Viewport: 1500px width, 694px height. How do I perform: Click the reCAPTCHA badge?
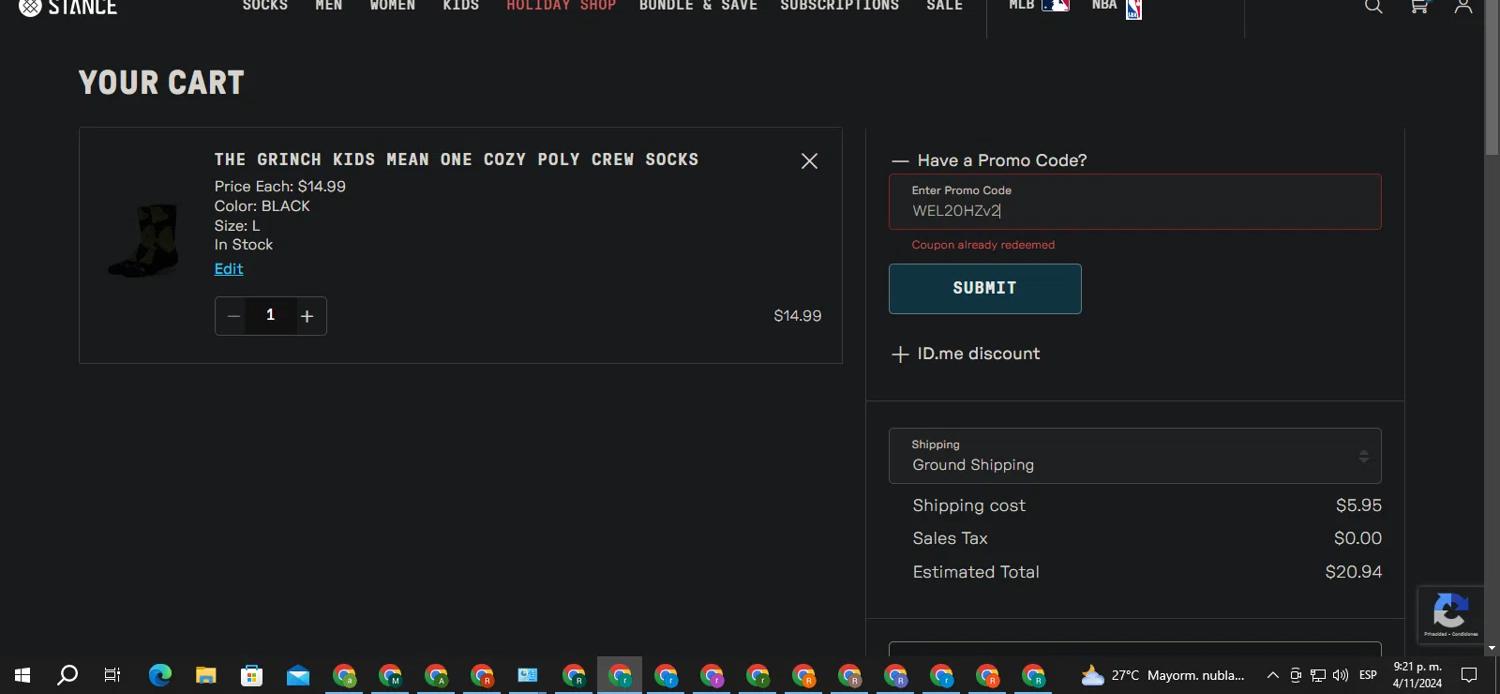(1451, 613)
